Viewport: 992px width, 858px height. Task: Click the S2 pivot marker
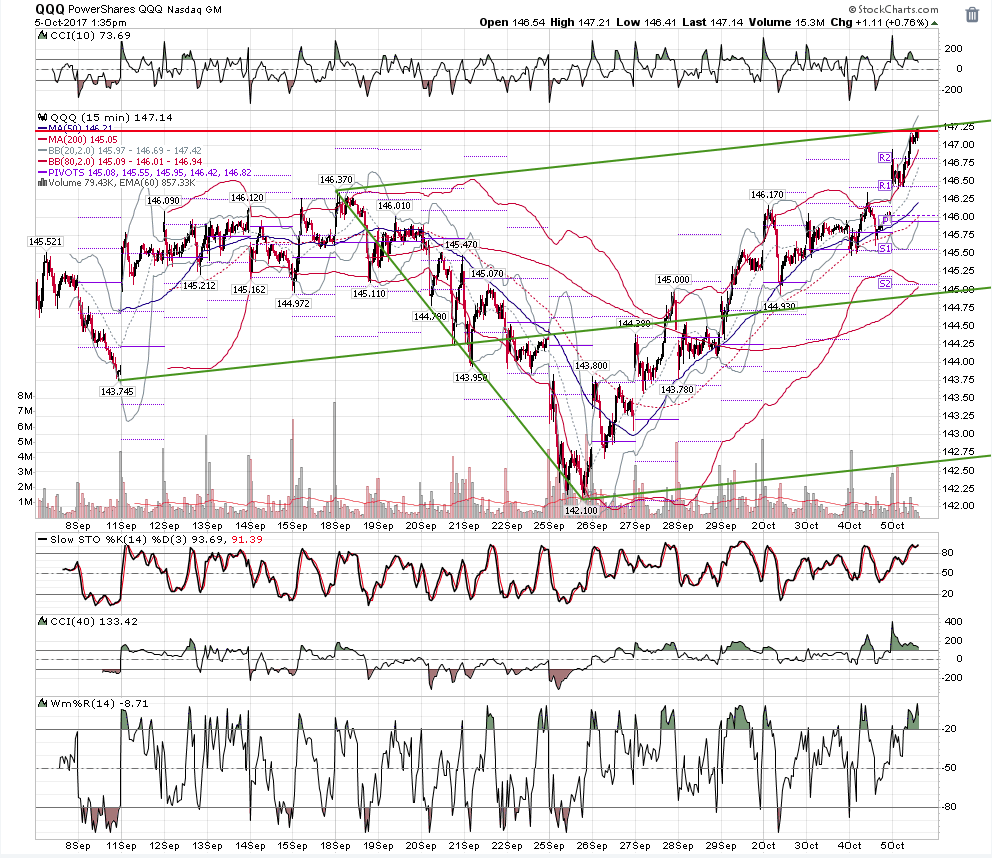point(884,283)
